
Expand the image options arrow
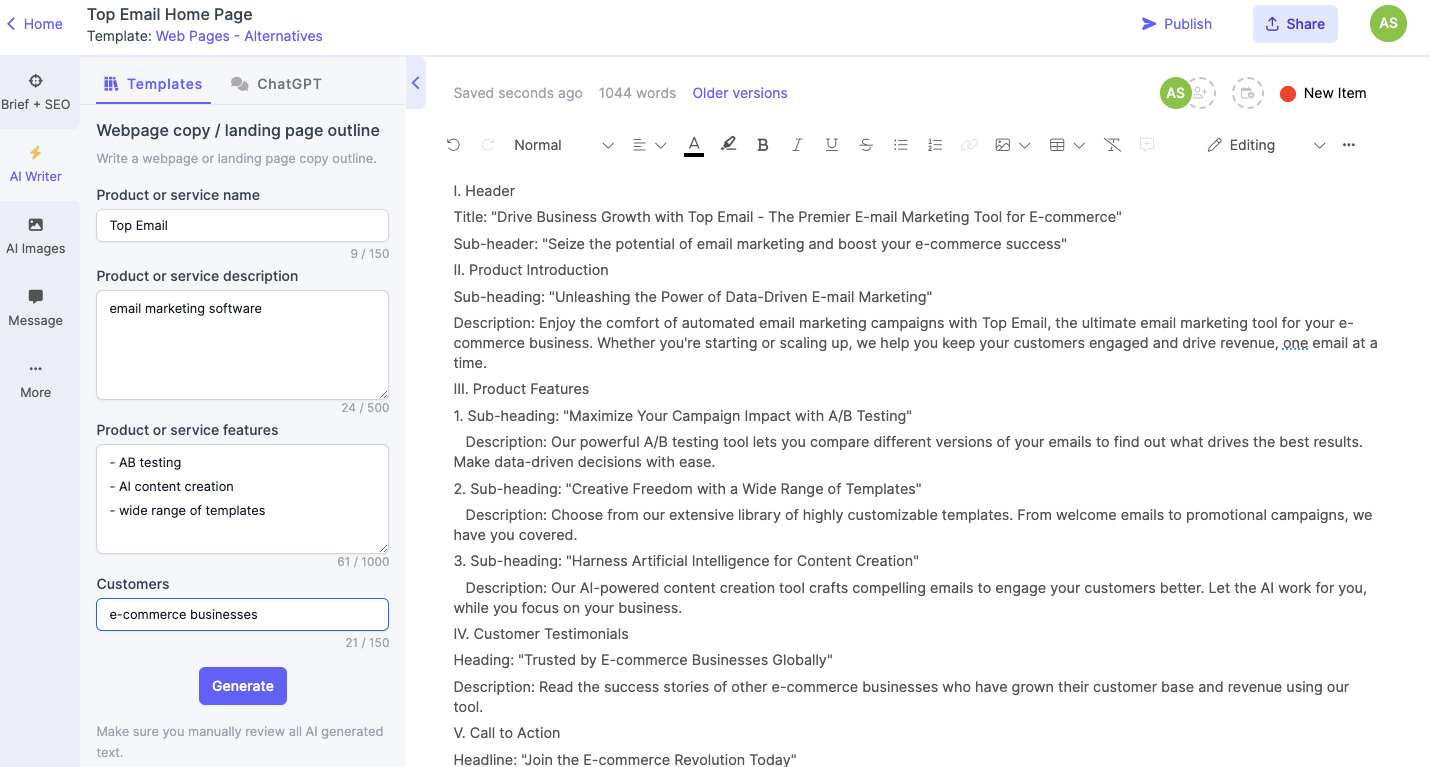tap(1025, 146)
